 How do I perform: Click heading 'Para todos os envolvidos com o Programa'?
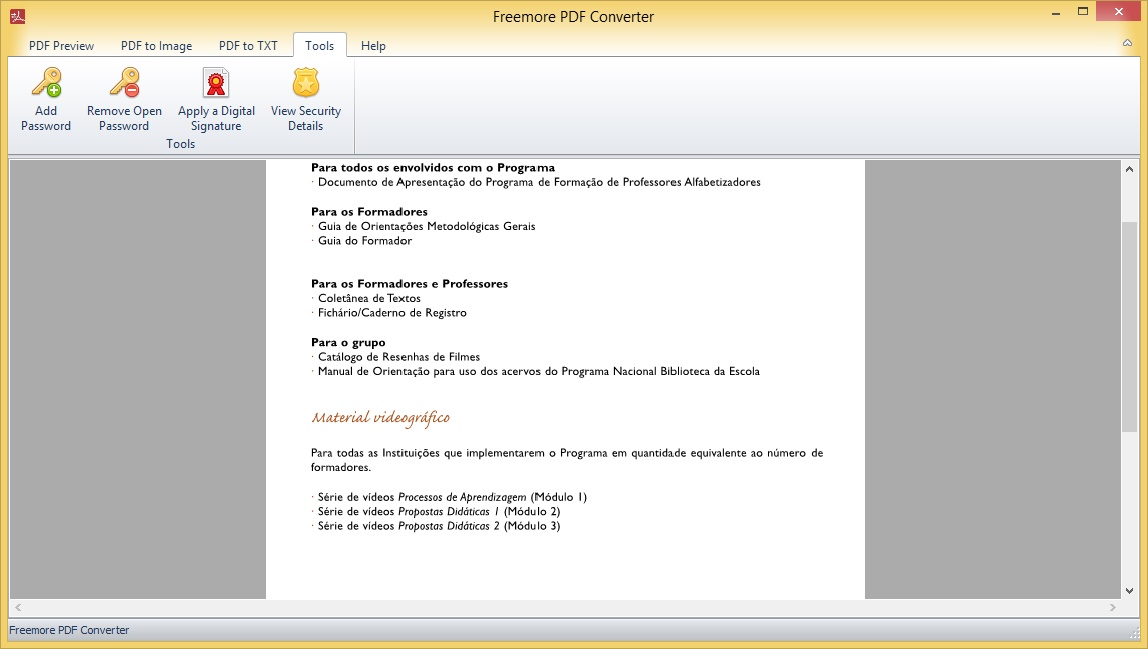click(433, 168)
